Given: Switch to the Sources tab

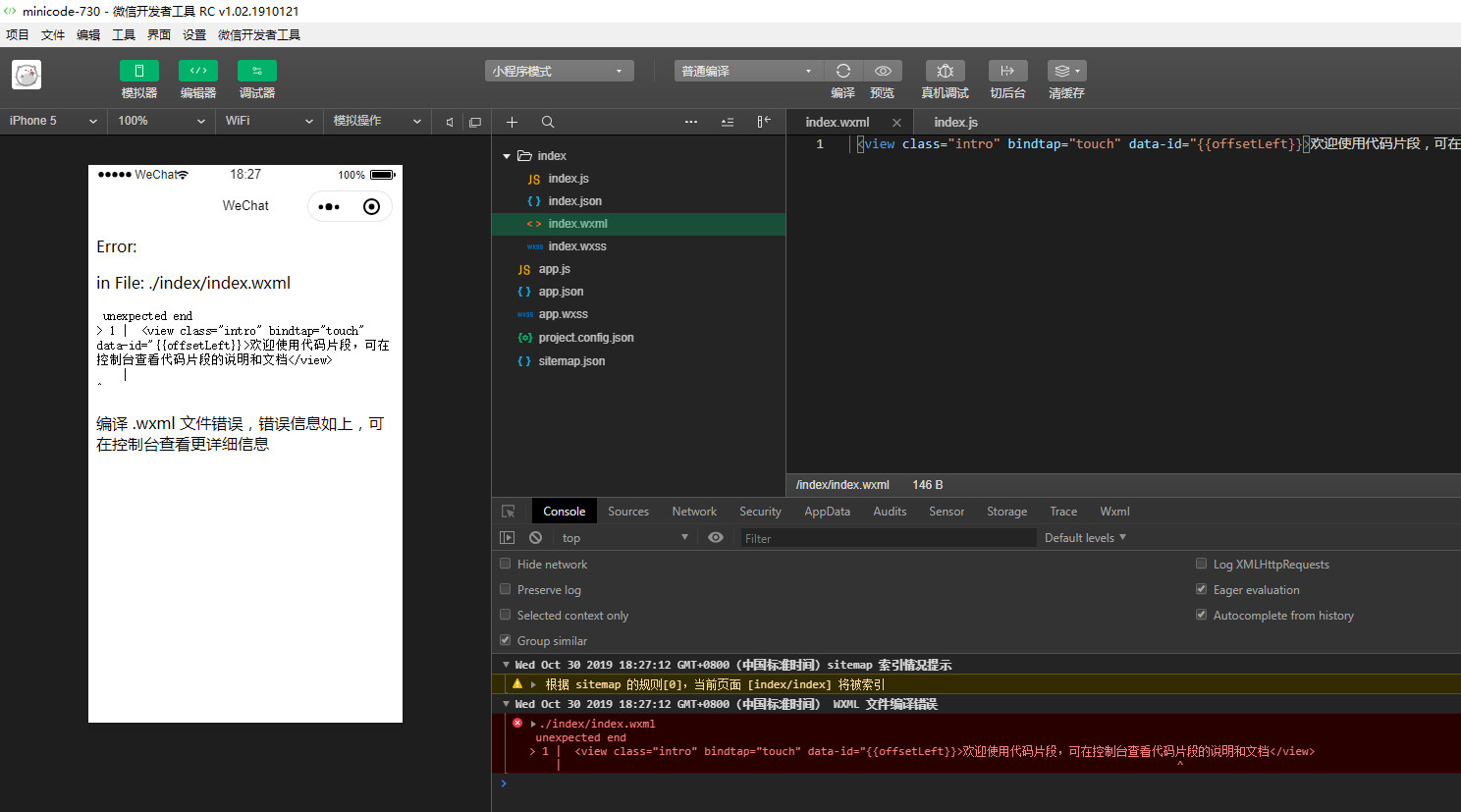Looking at the screenshot, I should tap(628, 512).
